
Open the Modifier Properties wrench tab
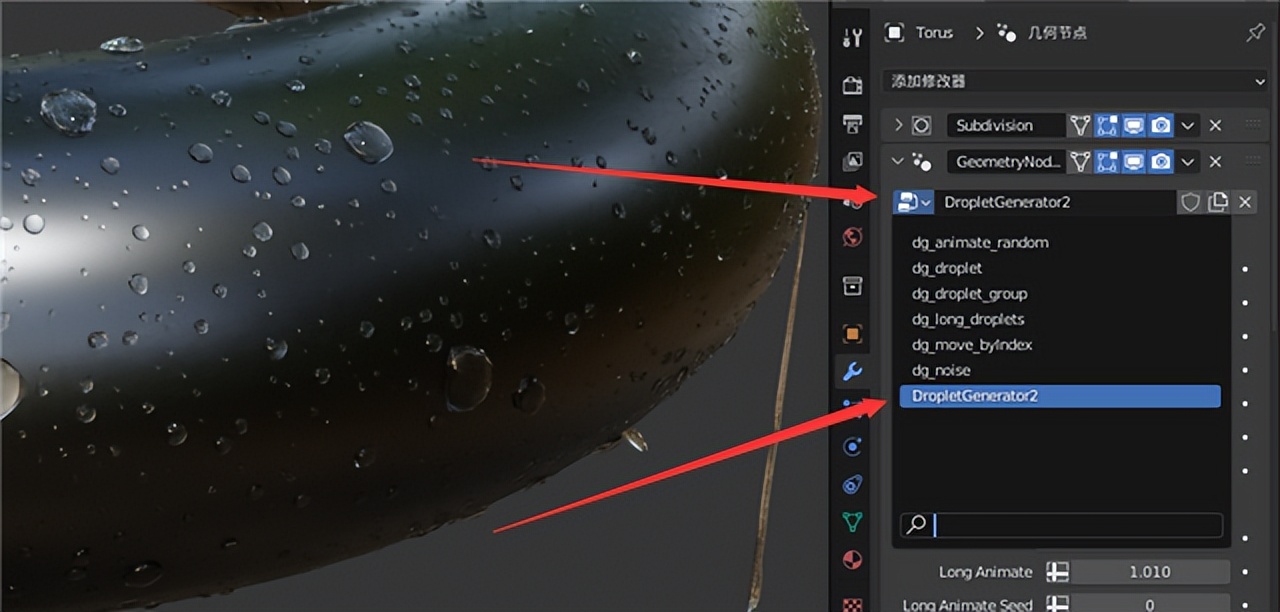852,372
